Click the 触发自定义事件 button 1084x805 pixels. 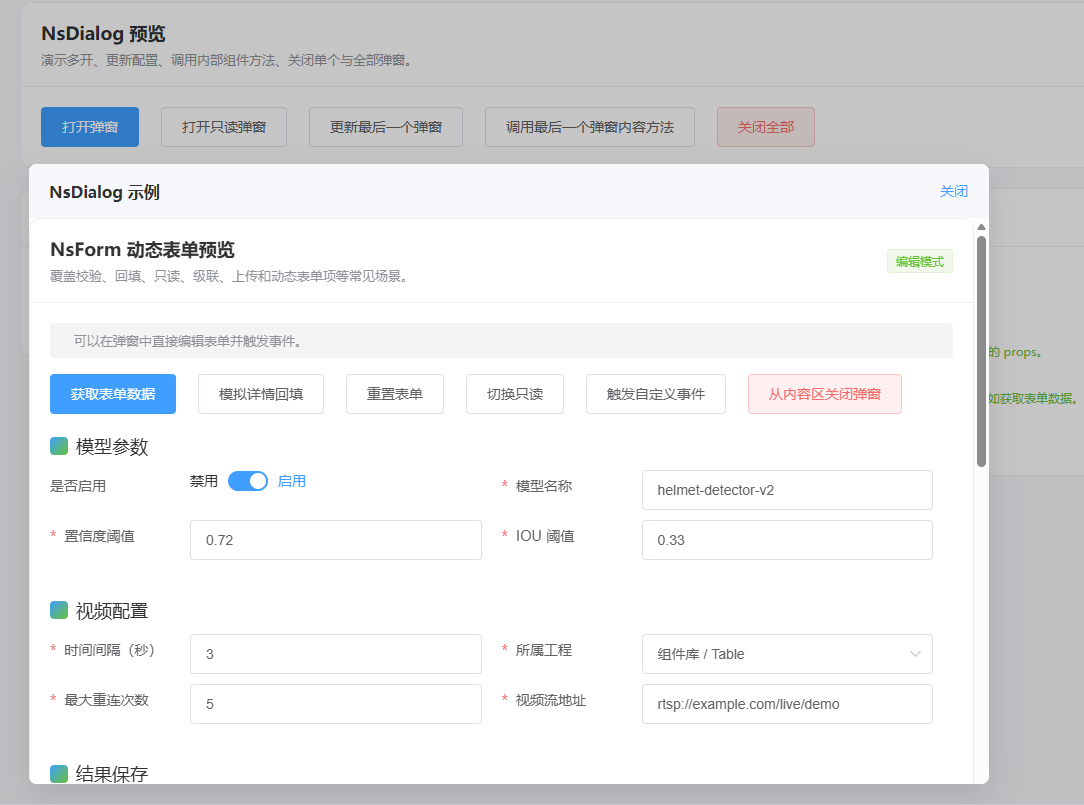click(x=656, y=394)
